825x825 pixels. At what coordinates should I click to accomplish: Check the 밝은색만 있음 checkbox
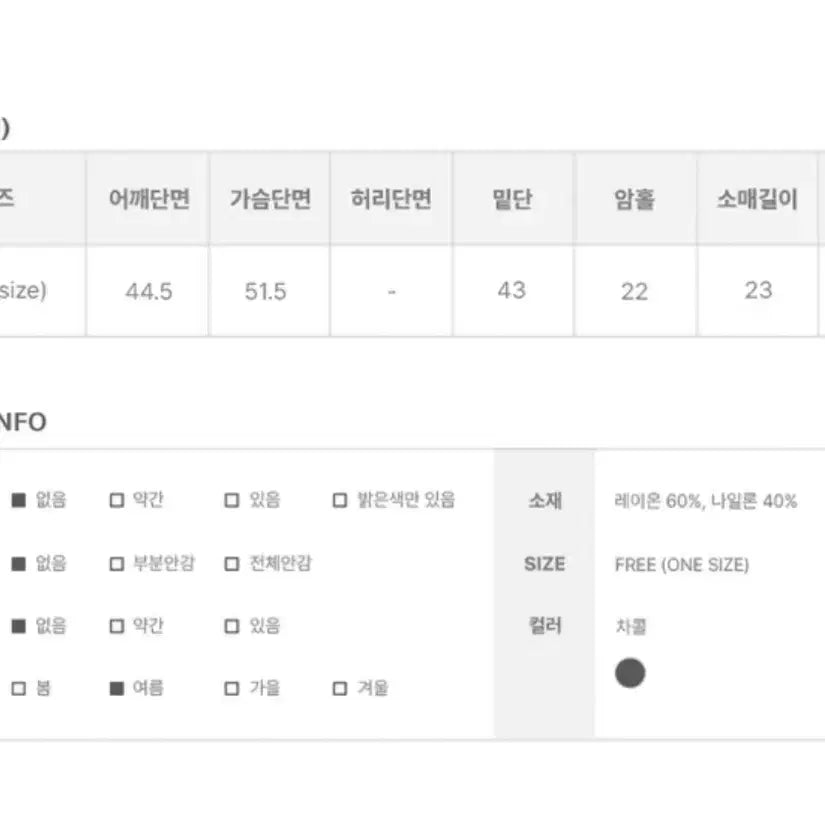pos(340,501)
